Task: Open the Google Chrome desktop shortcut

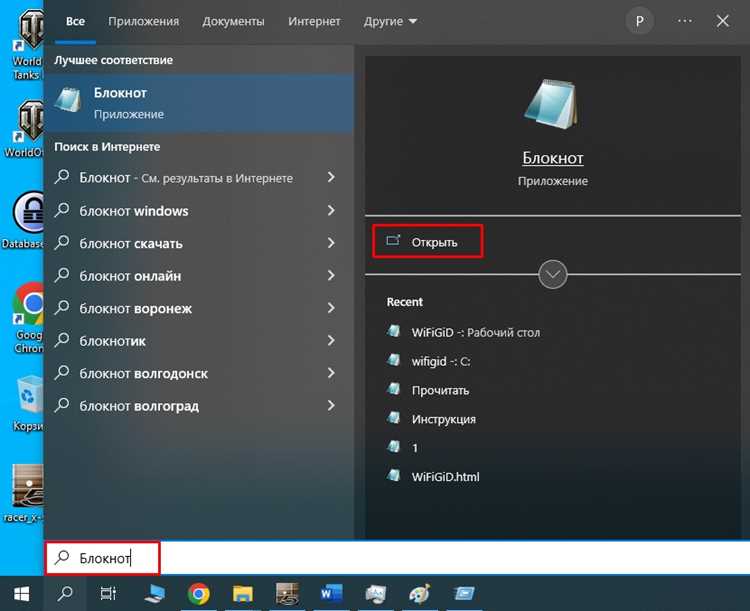Action: [29, 317]
